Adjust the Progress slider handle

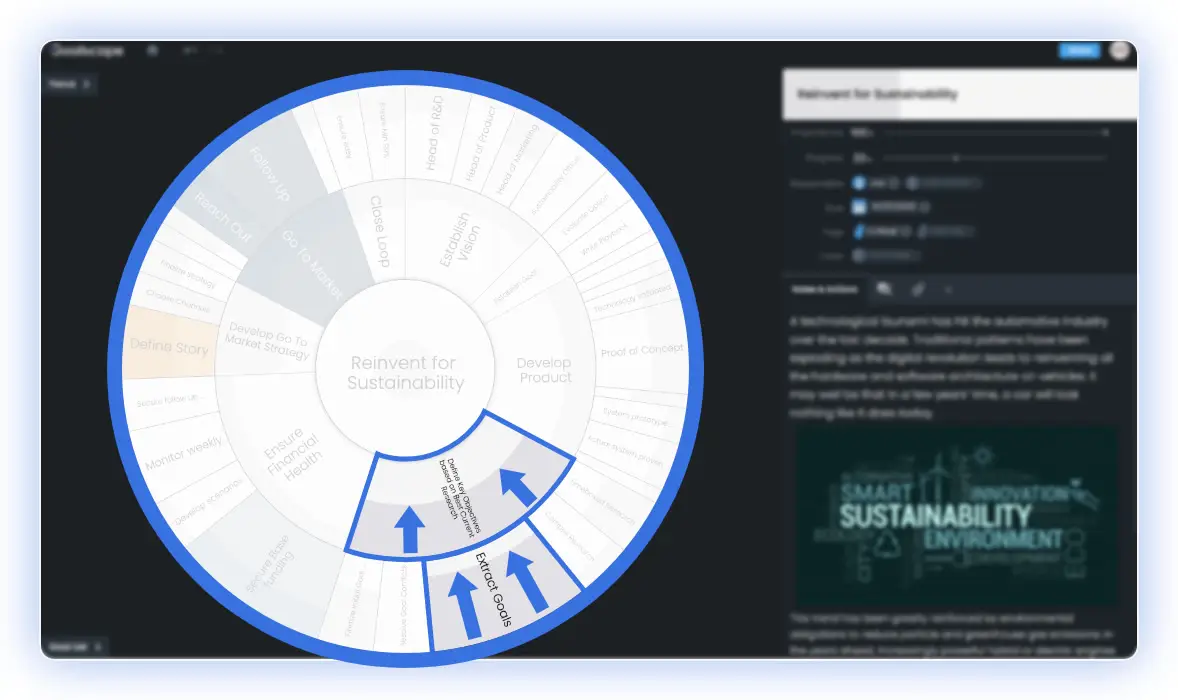point(956,158)
